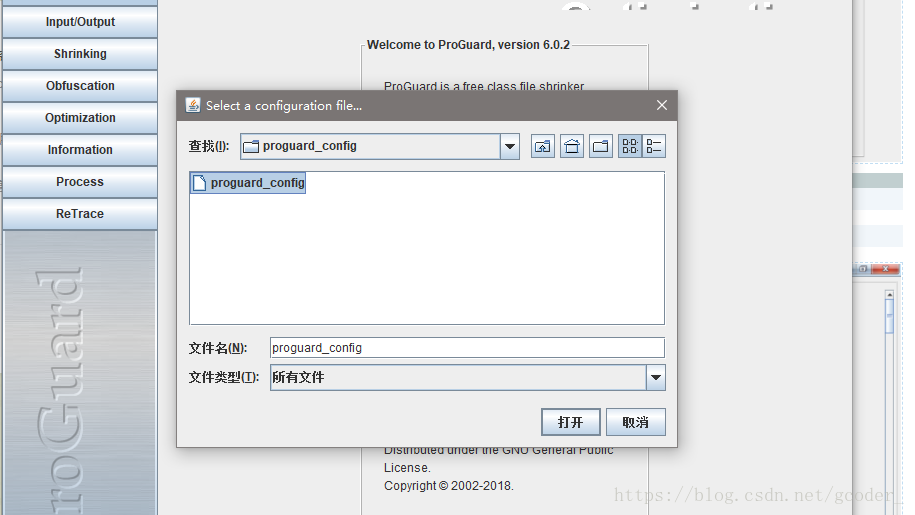Click the file name input field
The width and height of the screenshot is (915, 515).
point(467,348)
